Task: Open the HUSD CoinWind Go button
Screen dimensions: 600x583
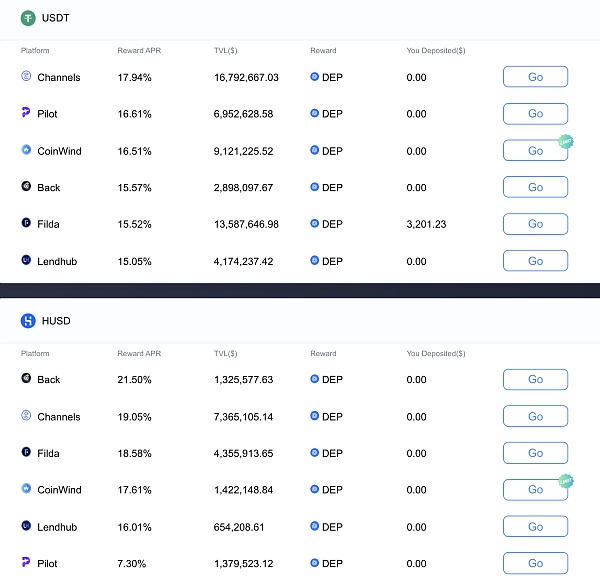Action: coord(535,490)
